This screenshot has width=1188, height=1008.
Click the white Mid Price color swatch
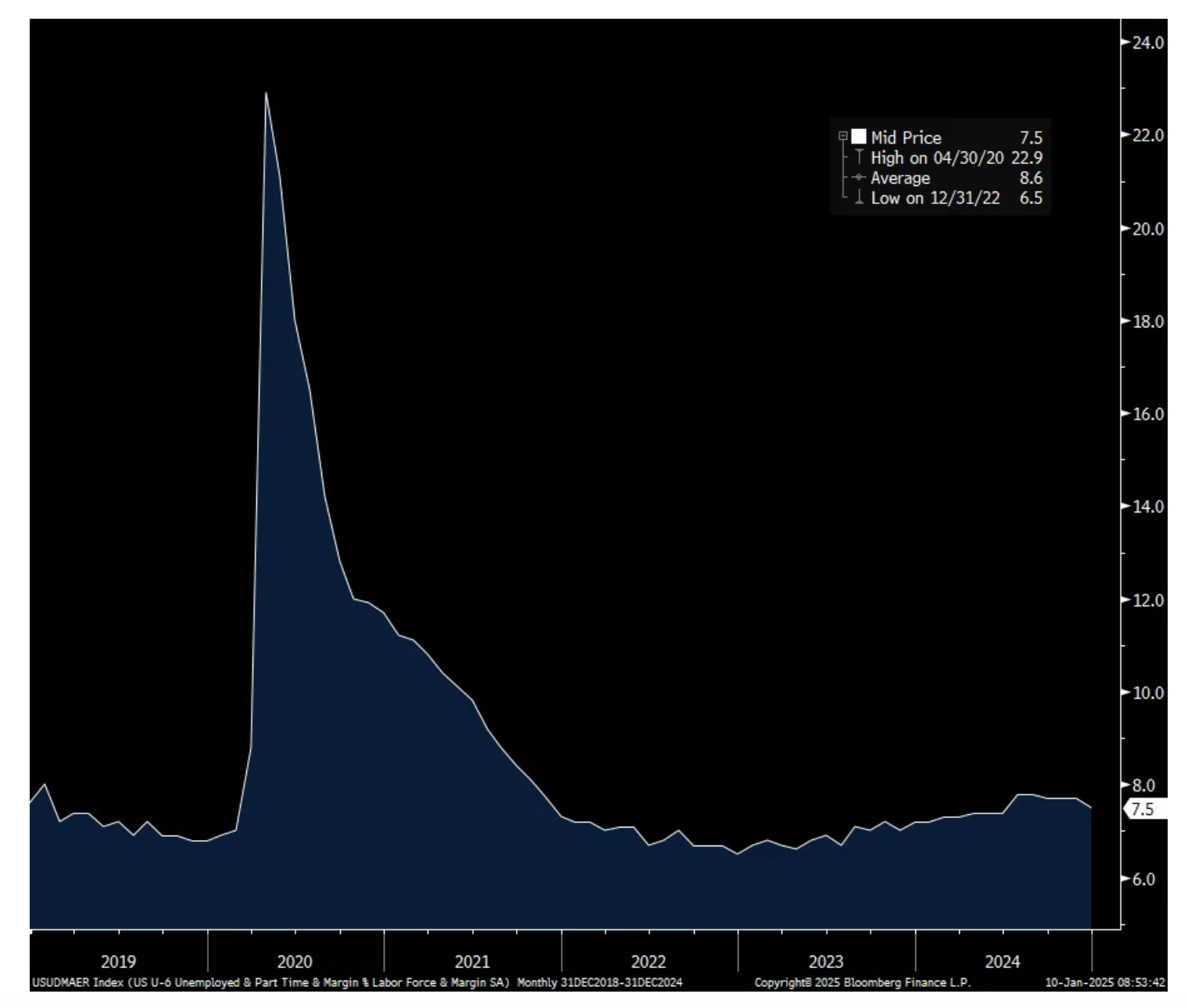tap(858, 138)
